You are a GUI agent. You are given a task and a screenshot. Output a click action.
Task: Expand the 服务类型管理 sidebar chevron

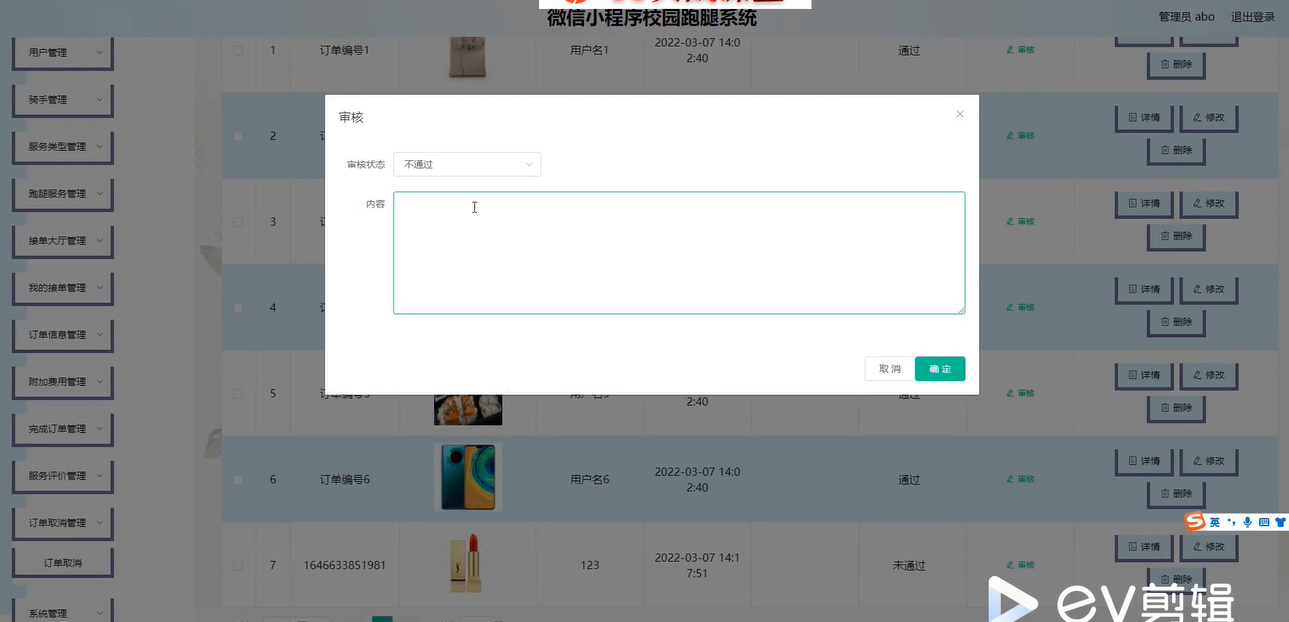point(99,146)
